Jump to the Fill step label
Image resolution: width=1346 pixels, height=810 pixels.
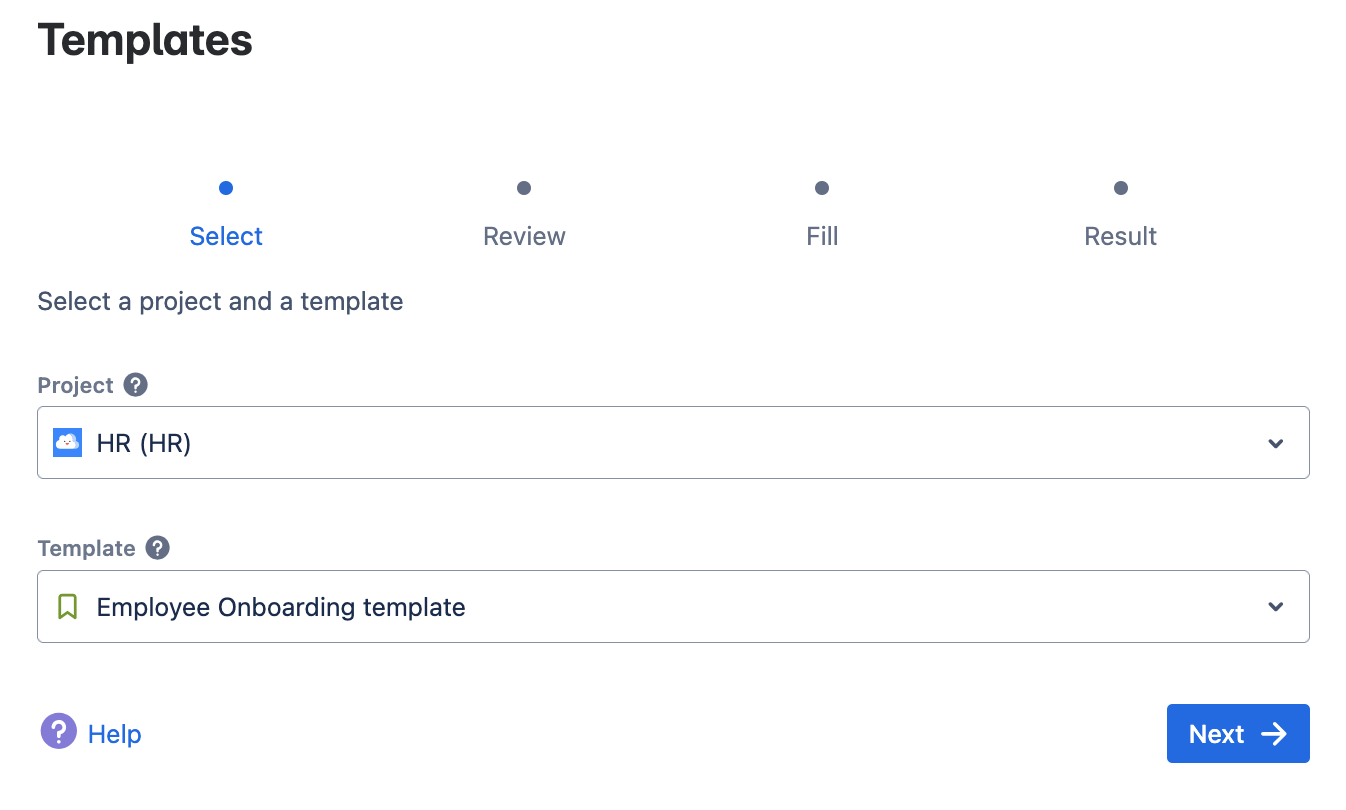pyautogui.click(x=822, y=236)
